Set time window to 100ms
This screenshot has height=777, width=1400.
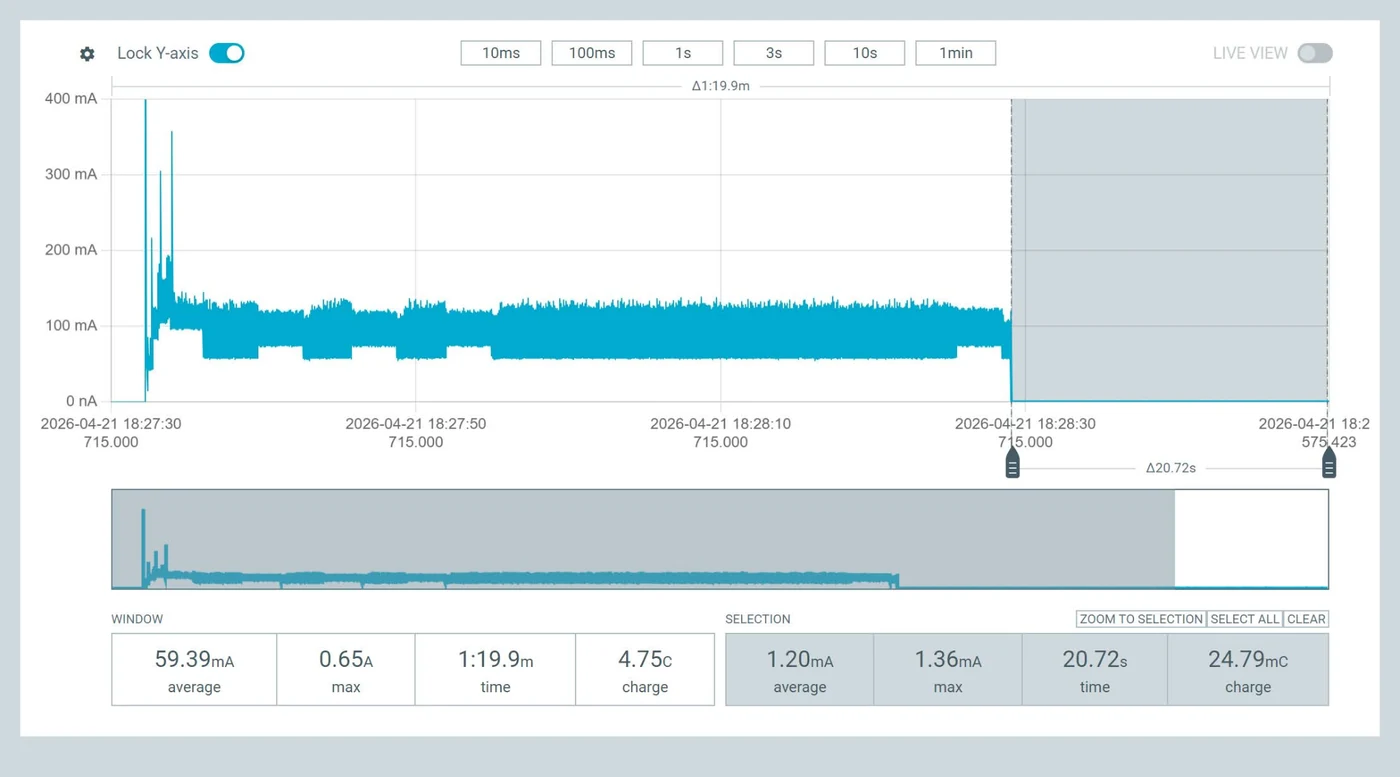pos(592,53)
